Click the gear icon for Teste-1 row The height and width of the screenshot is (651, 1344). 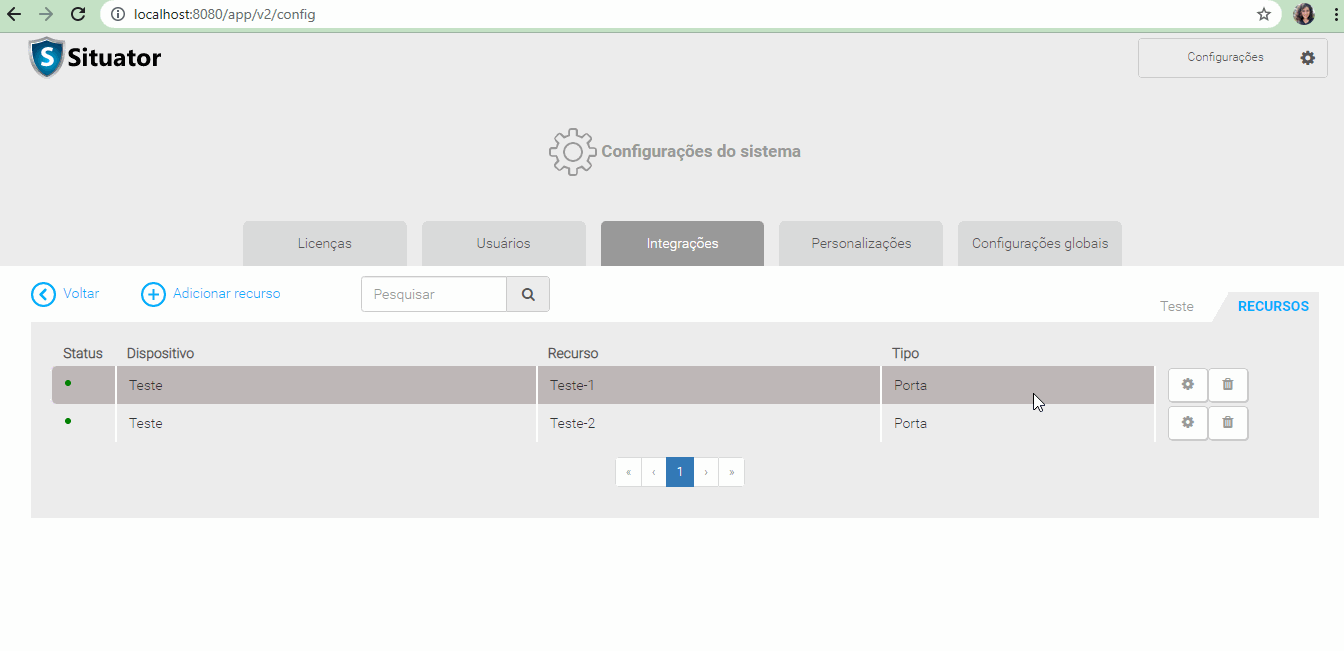[x=1187, y=385]
